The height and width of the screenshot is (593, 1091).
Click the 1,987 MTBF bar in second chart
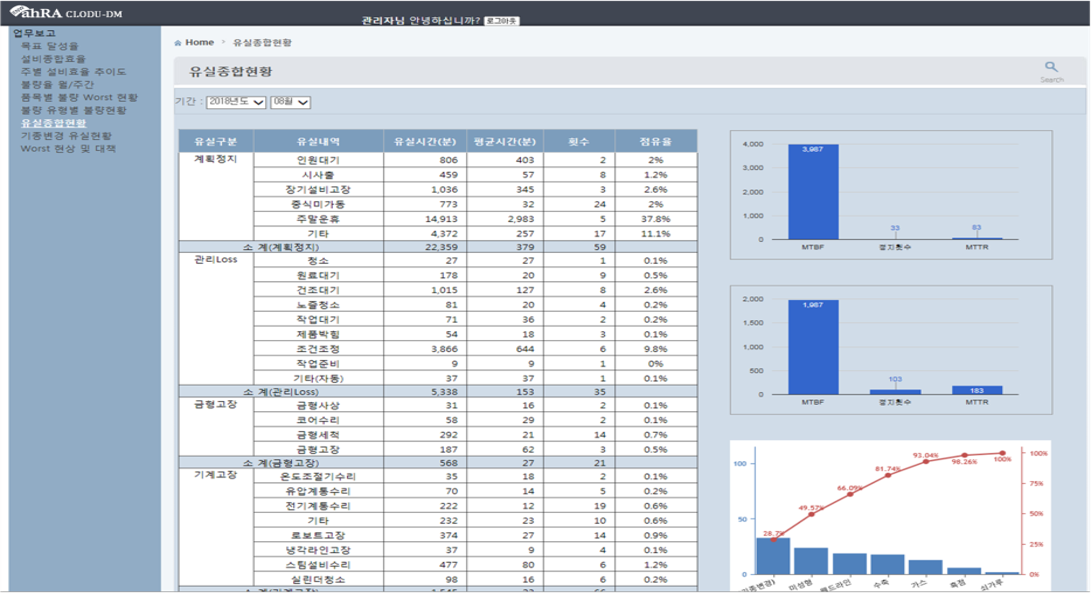813,347
